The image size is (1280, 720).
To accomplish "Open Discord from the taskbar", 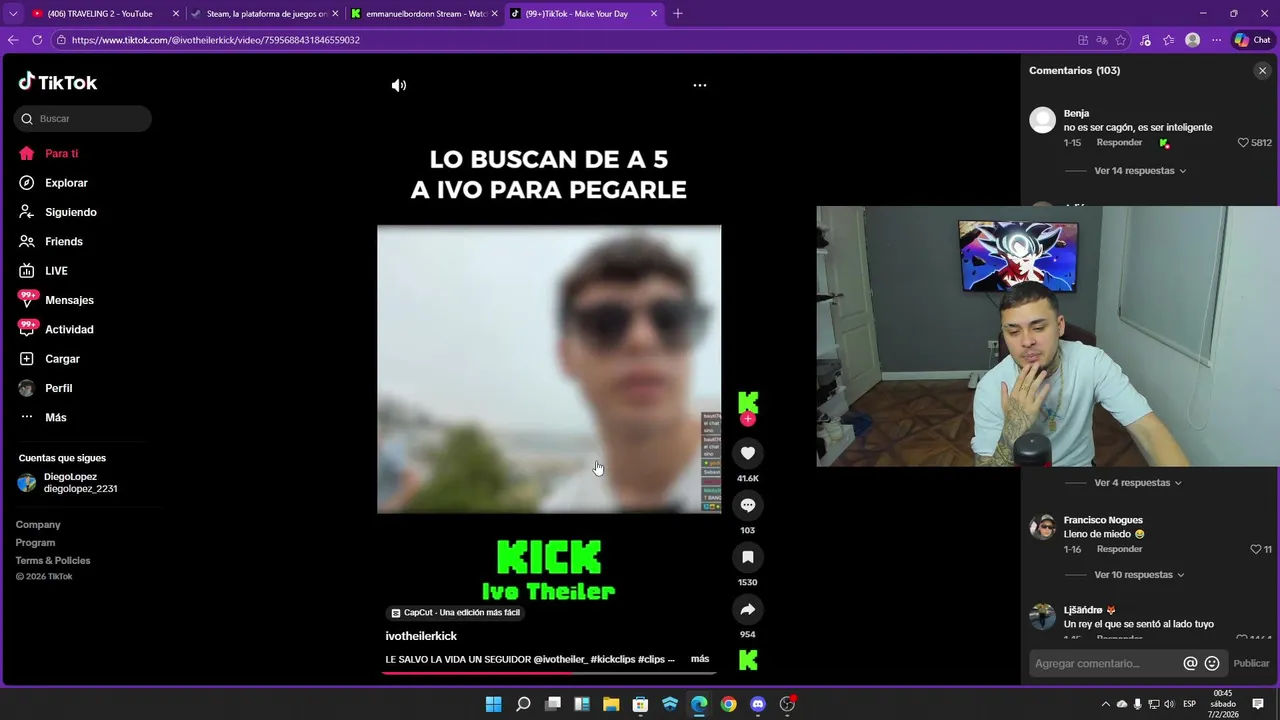I will 758,704.
